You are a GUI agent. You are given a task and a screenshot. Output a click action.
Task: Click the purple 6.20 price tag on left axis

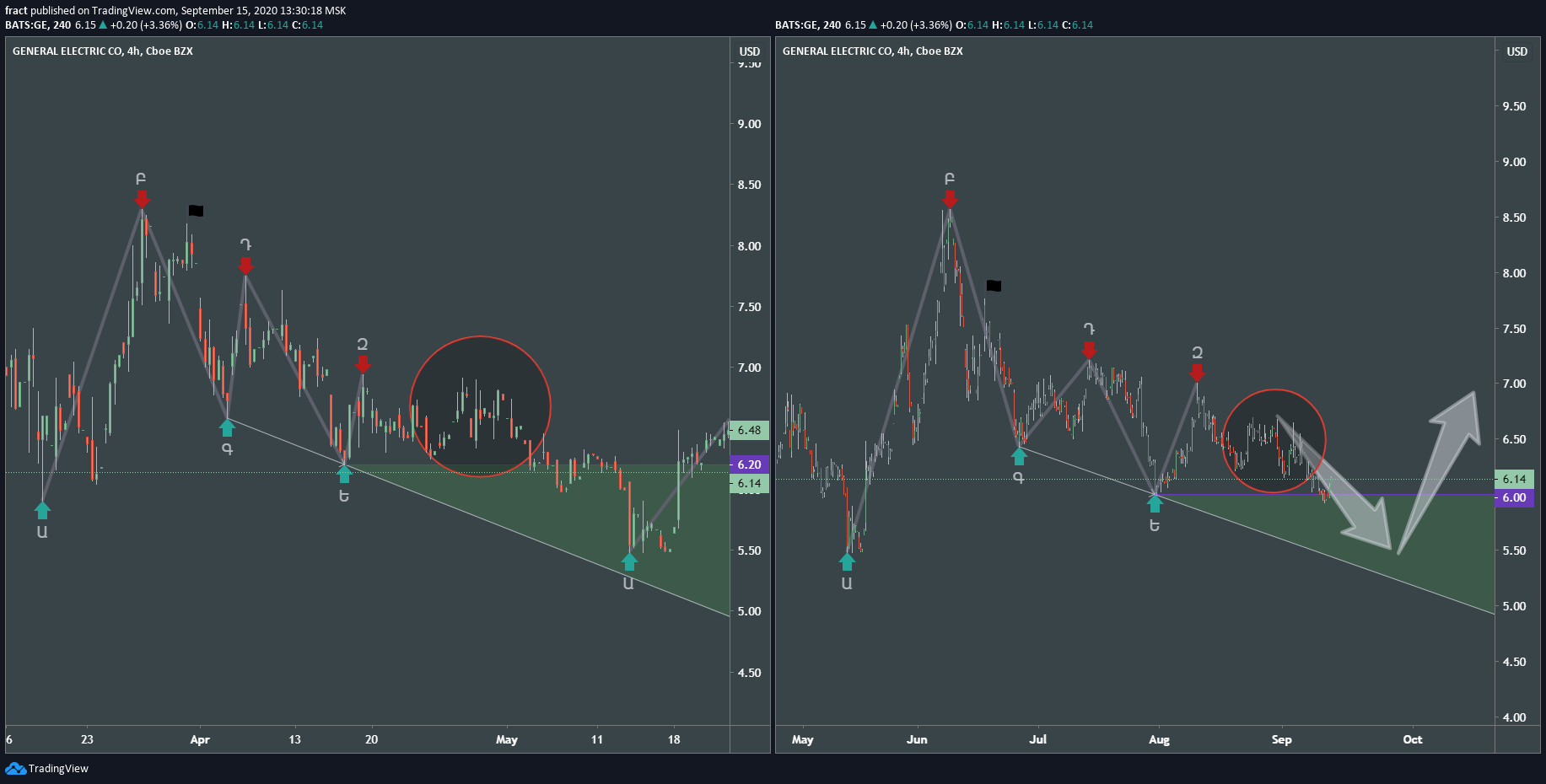coord(749,464)
